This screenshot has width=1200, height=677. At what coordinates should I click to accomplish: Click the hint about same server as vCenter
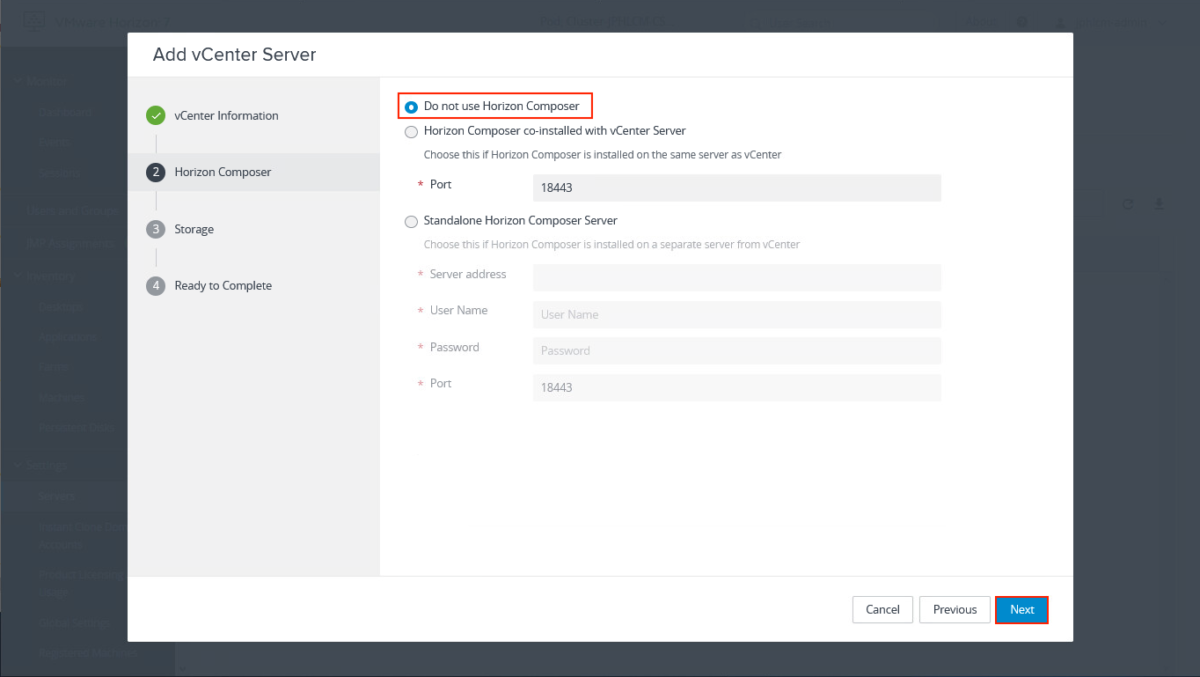pyautogui.click(x=603, y=155)
